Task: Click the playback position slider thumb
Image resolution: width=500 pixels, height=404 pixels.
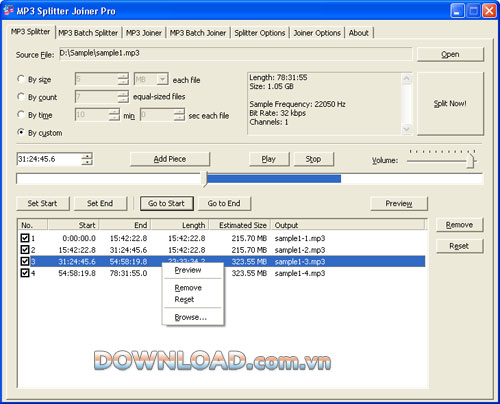Action: pos(204,179)
